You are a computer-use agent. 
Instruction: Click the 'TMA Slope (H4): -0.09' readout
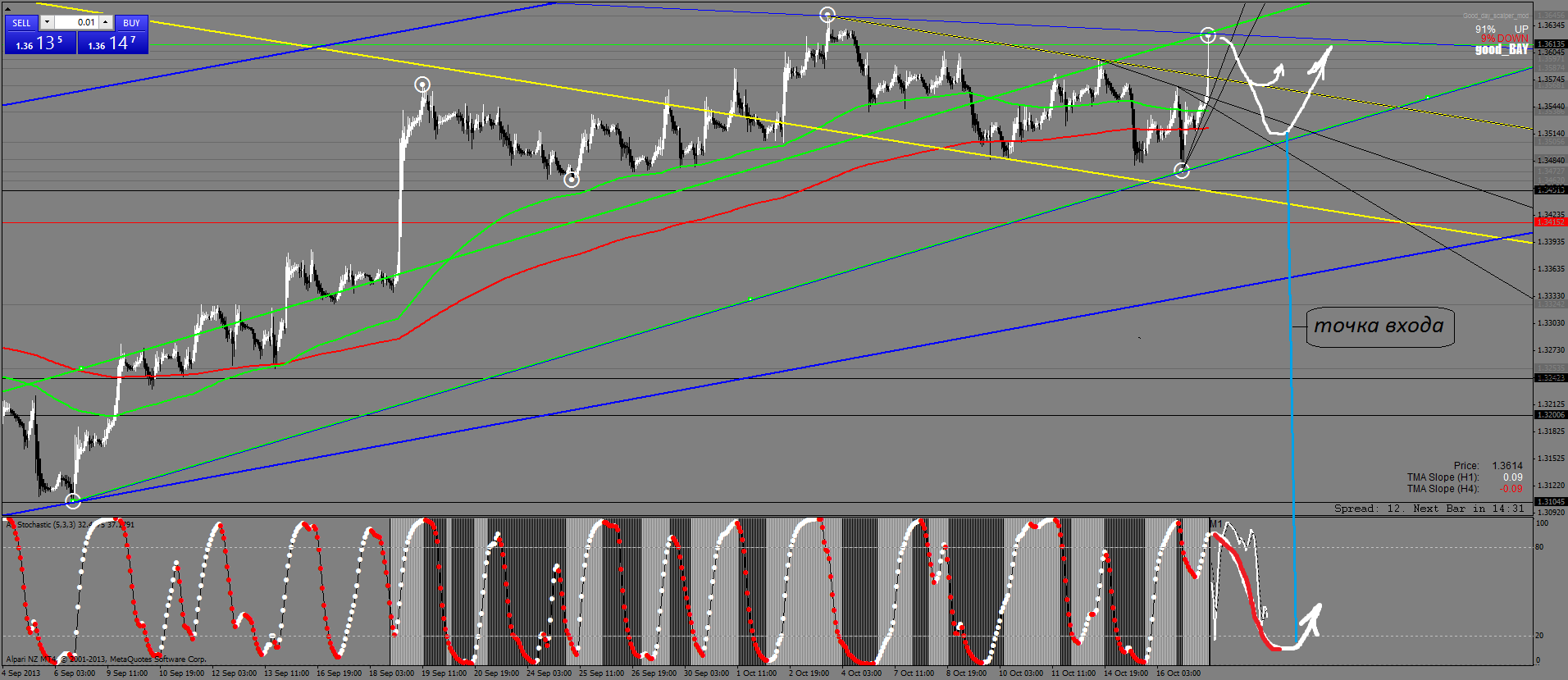click(1465, 489)
